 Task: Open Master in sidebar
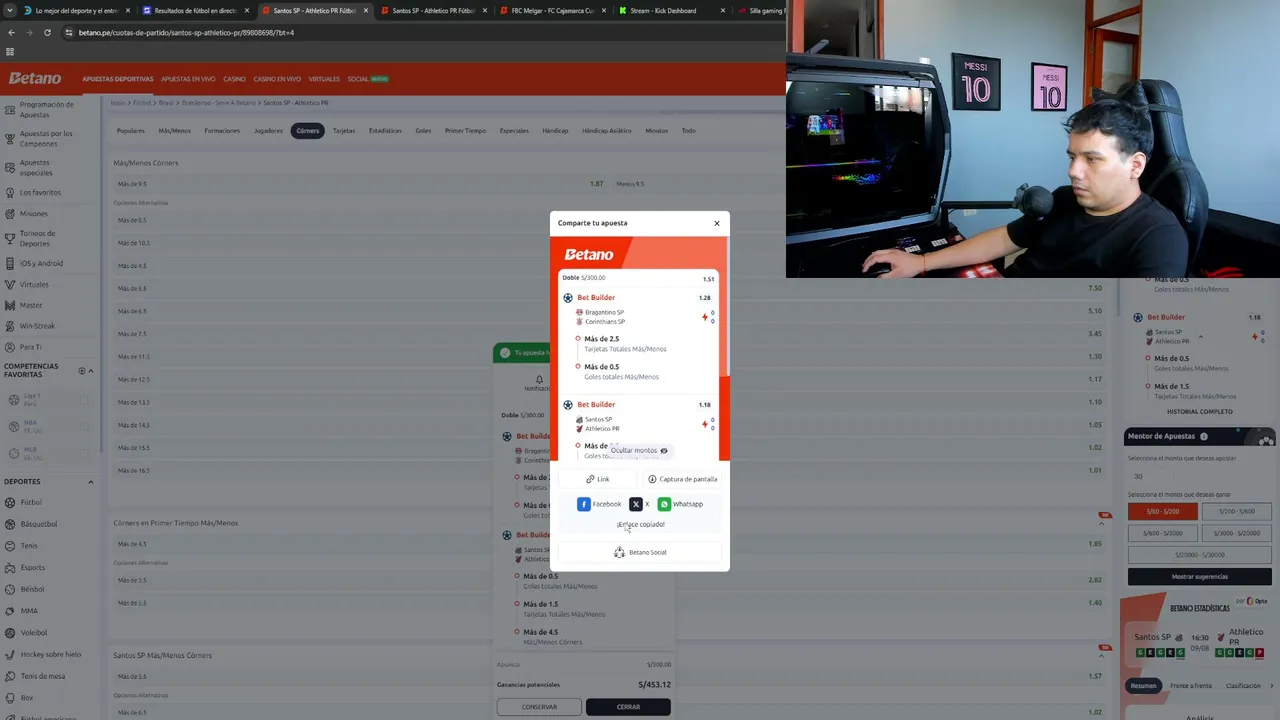pyautogui.click(x=31, y=305)
